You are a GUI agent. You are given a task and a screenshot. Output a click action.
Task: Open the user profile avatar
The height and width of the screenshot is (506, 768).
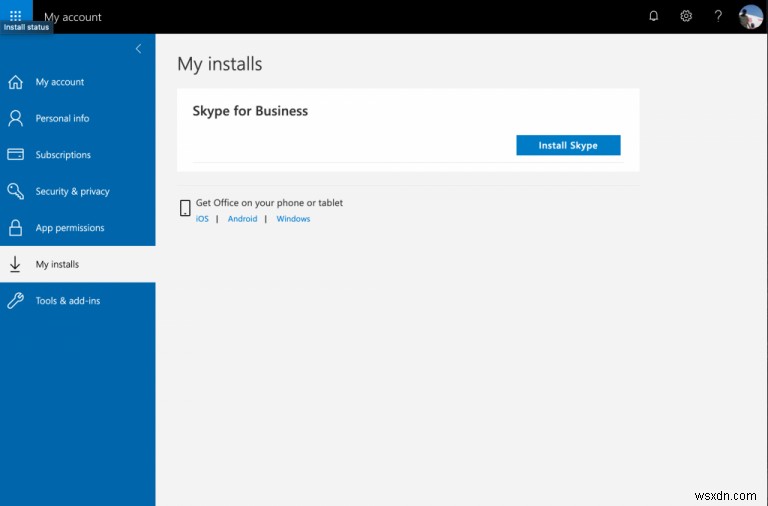[750, 17]
